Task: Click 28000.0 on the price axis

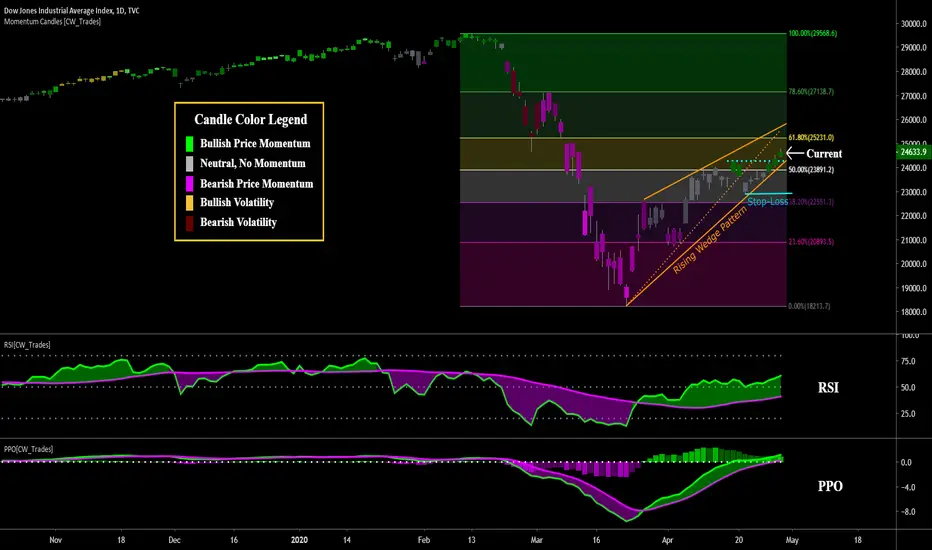Action: (x=914, y=72)
